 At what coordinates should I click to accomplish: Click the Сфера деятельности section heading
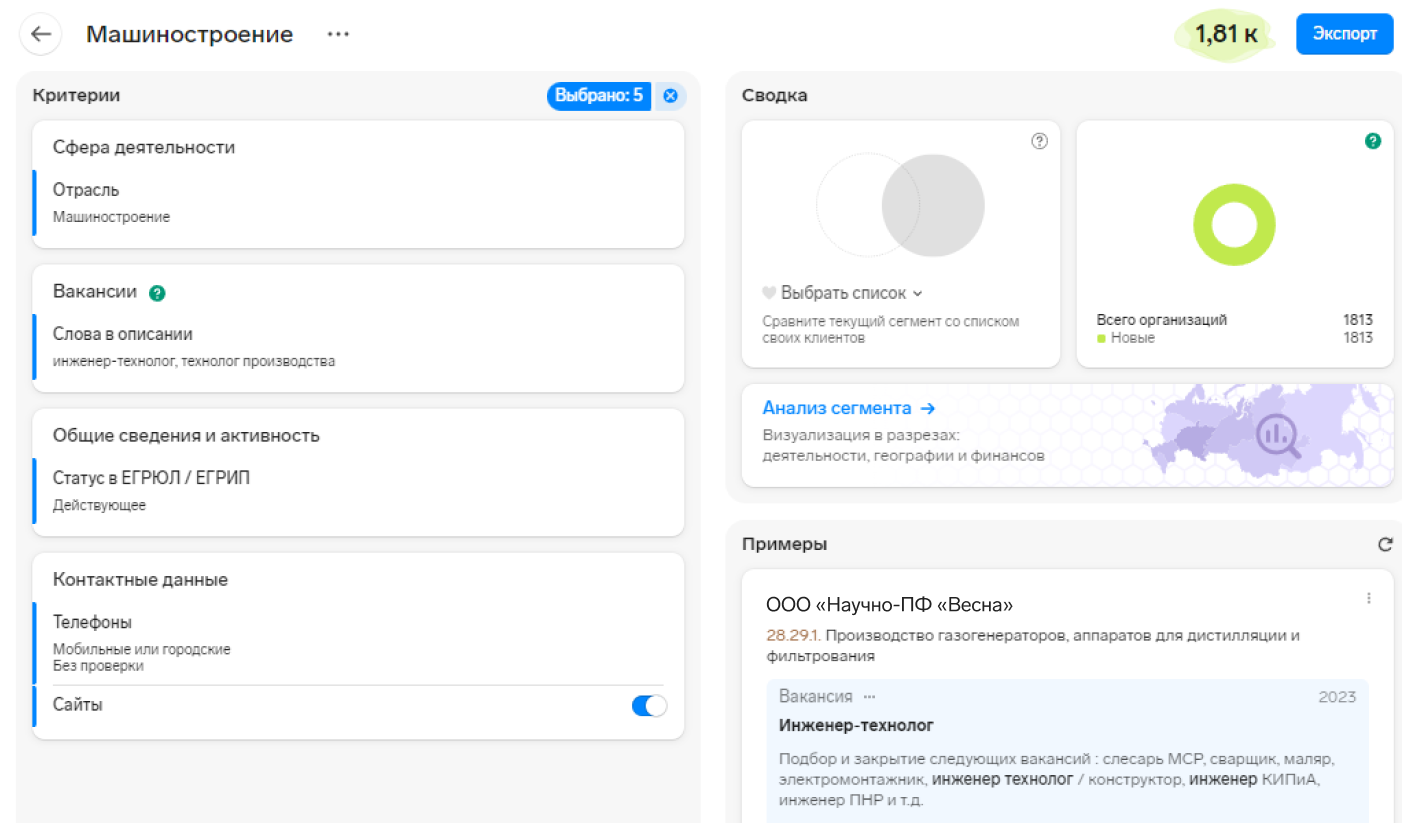tap(144, 147)
